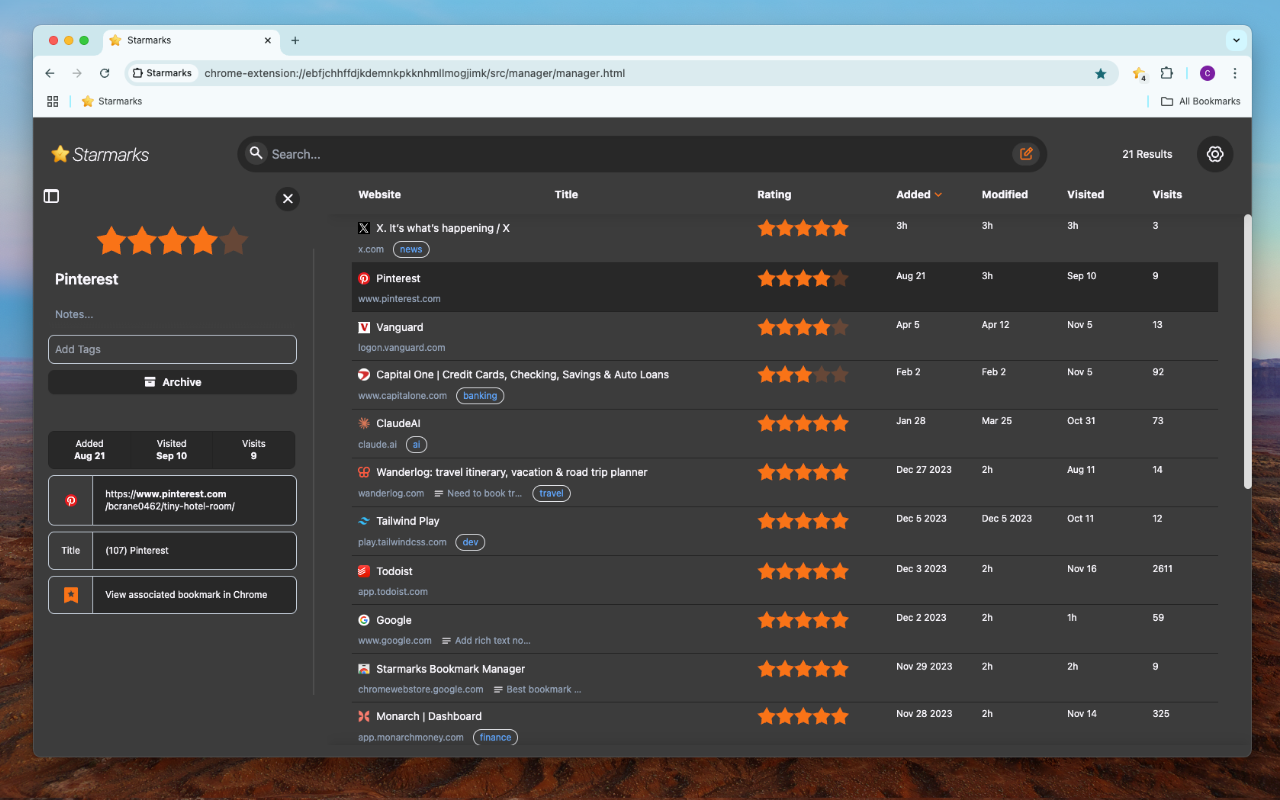This screenshot has height=800, width=1280.
Task: Click Wanderlog note 'Need to book tr...'
Action: 478,493
